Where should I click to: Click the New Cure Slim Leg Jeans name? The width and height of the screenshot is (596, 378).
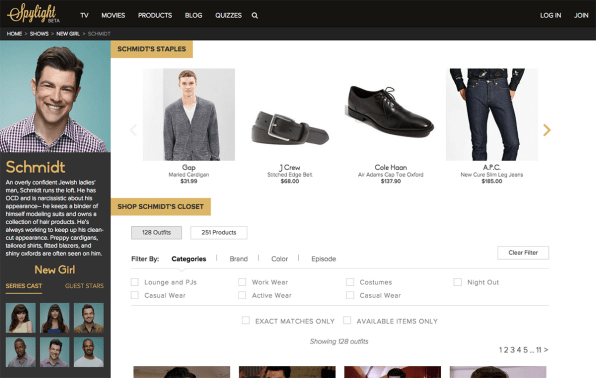[492, 175]
